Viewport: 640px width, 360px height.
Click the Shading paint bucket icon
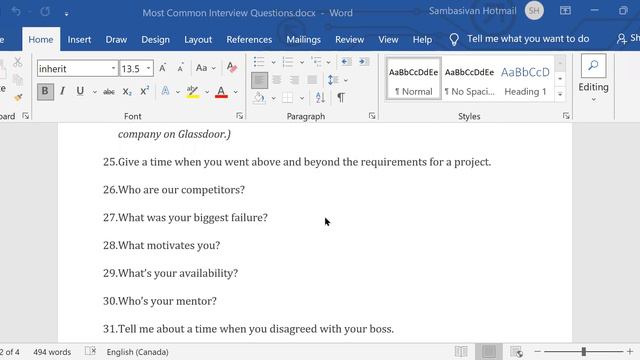pyautogui.click(x=259, y=98)
